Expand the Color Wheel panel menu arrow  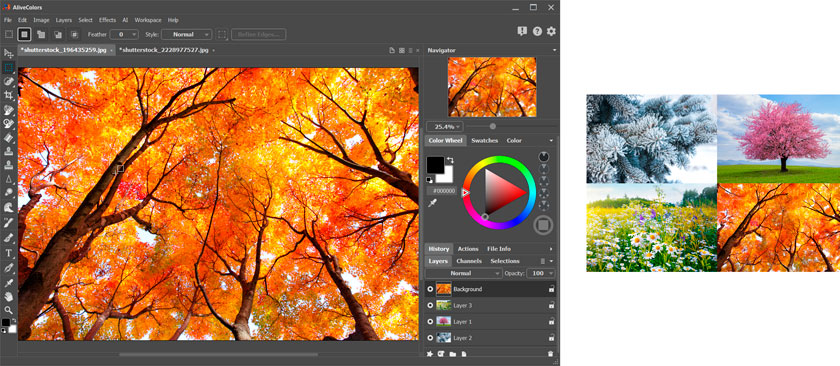pyautogui.click(x=551, y=141)
